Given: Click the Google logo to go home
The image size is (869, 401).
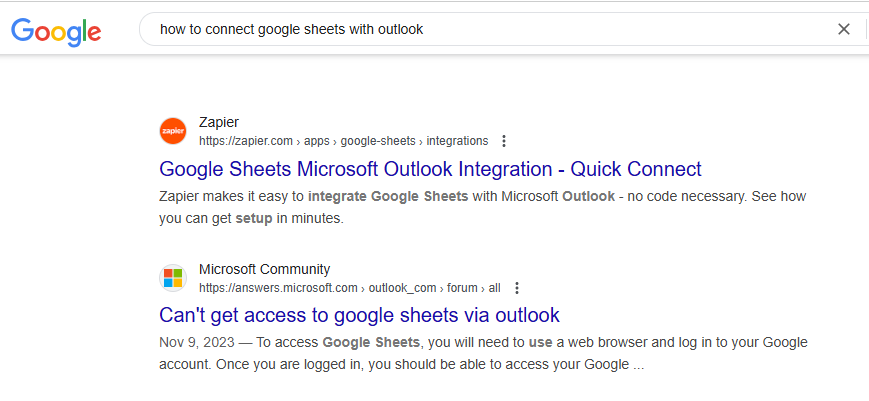Looking at the screenshot, I should coord(56,32).
